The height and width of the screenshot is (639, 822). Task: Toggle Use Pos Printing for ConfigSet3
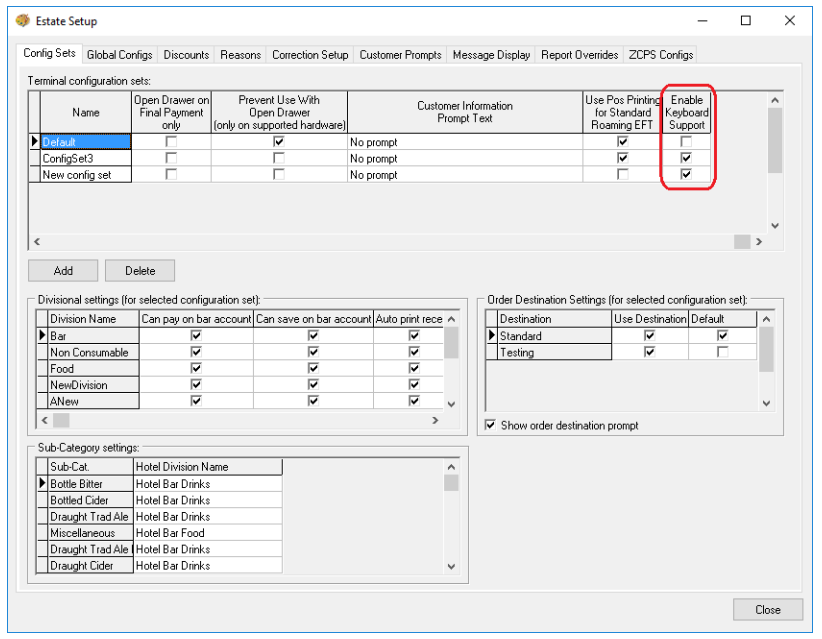coord(622,158)
